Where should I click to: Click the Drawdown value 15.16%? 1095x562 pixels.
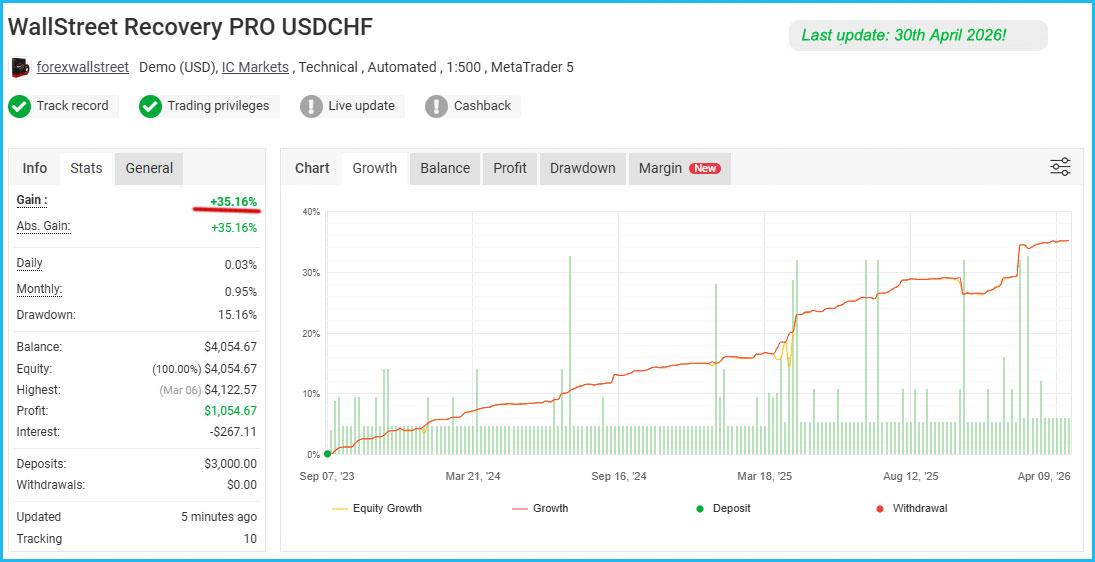tap(237, 314)
